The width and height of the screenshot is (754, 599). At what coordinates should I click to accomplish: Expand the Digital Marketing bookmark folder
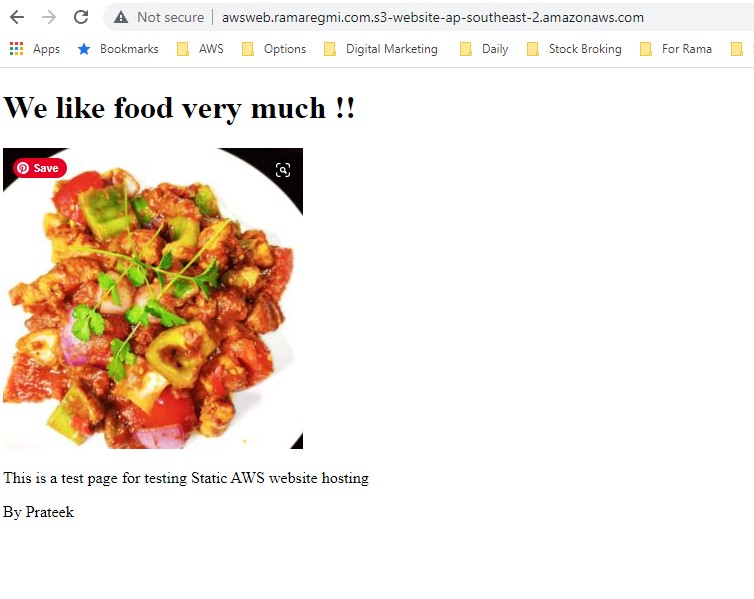(x=380, y=49)
